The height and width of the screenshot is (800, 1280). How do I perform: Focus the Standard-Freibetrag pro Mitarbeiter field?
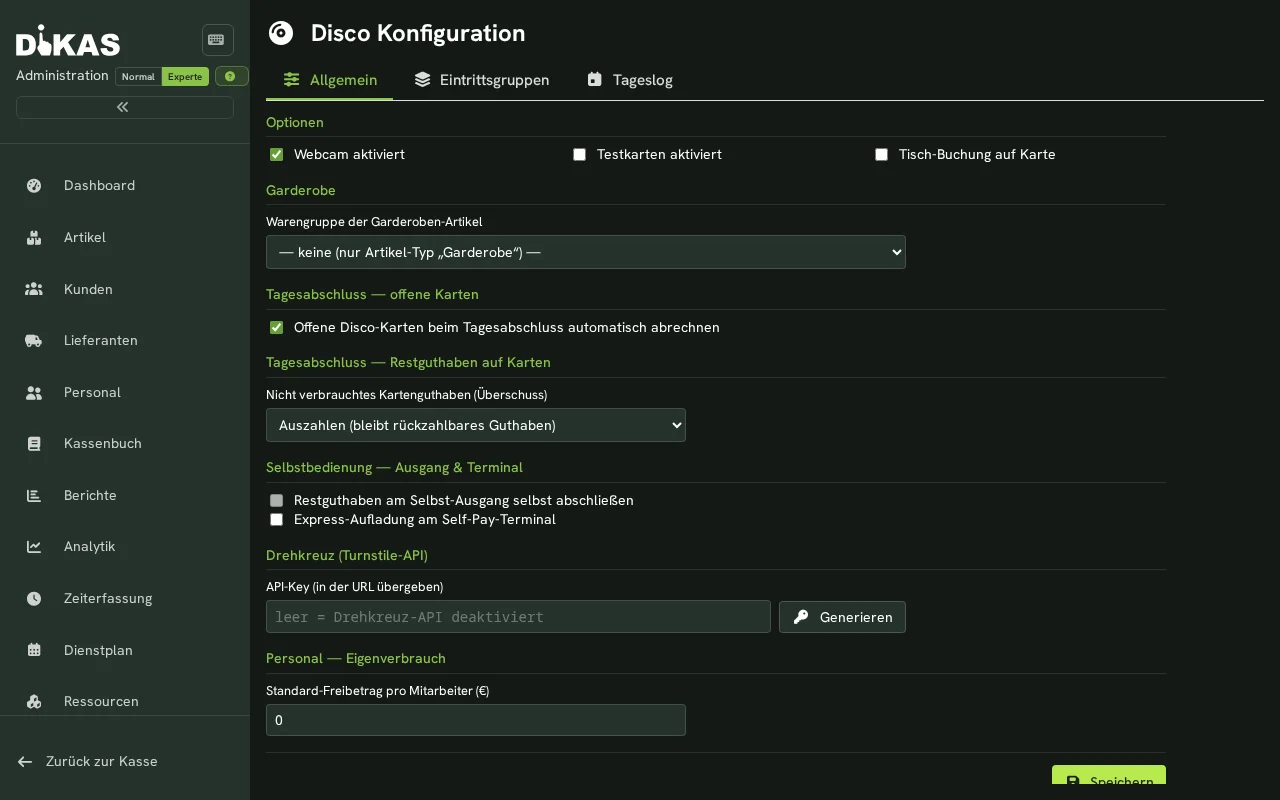click(x=476, y=720)
